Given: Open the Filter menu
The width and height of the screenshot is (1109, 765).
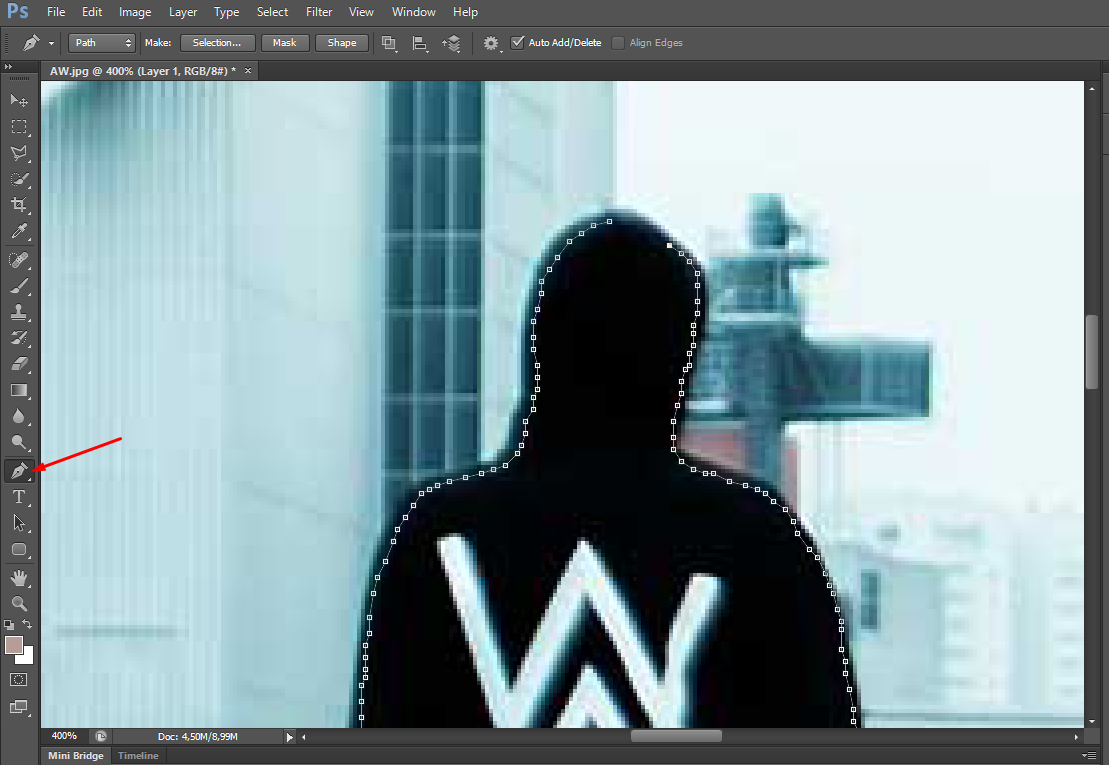Looking at the screenshot, I should tap(319, 12).
